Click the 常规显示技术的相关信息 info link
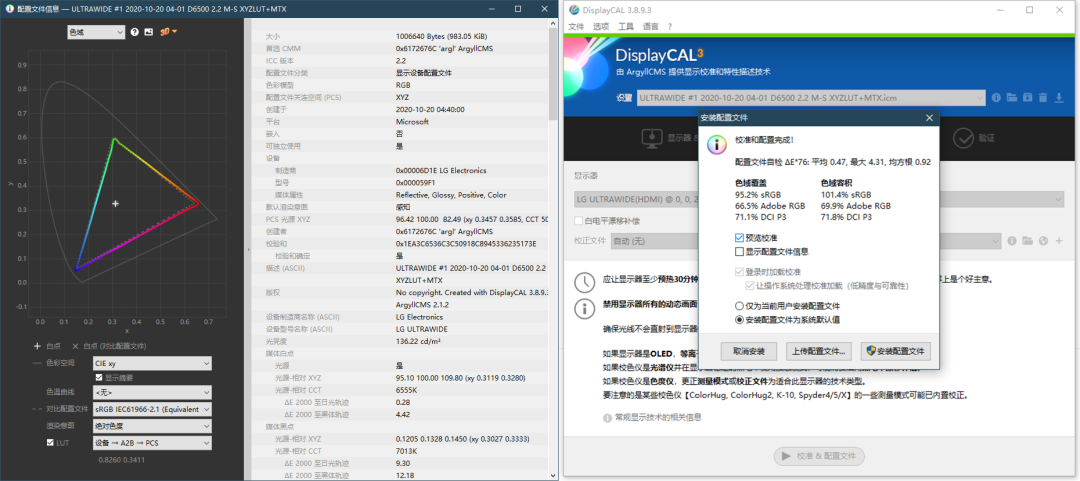 coord(652,418)
